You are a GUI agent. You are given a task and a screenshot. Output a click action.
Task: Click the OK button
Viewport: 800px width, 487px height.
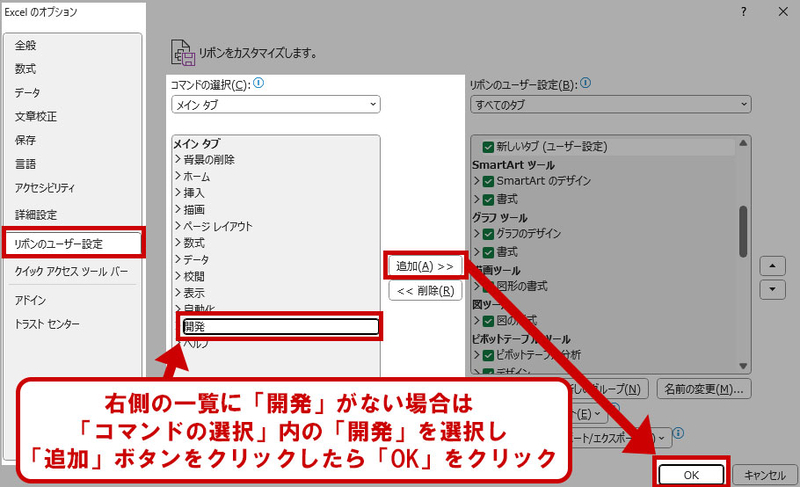pos(691,475)
